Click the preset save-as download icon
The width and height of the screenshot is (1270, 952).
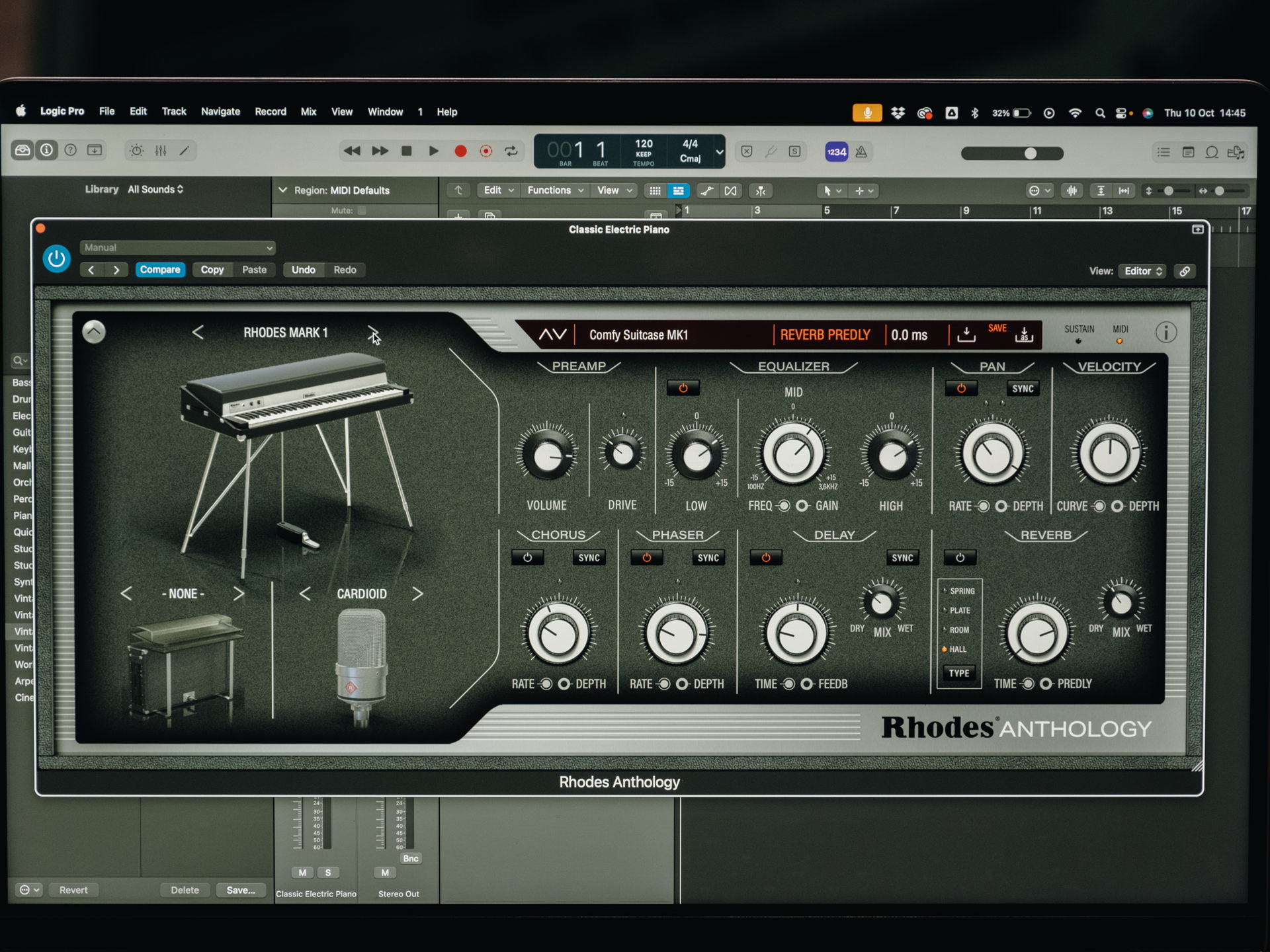(x=1024, y=335)
